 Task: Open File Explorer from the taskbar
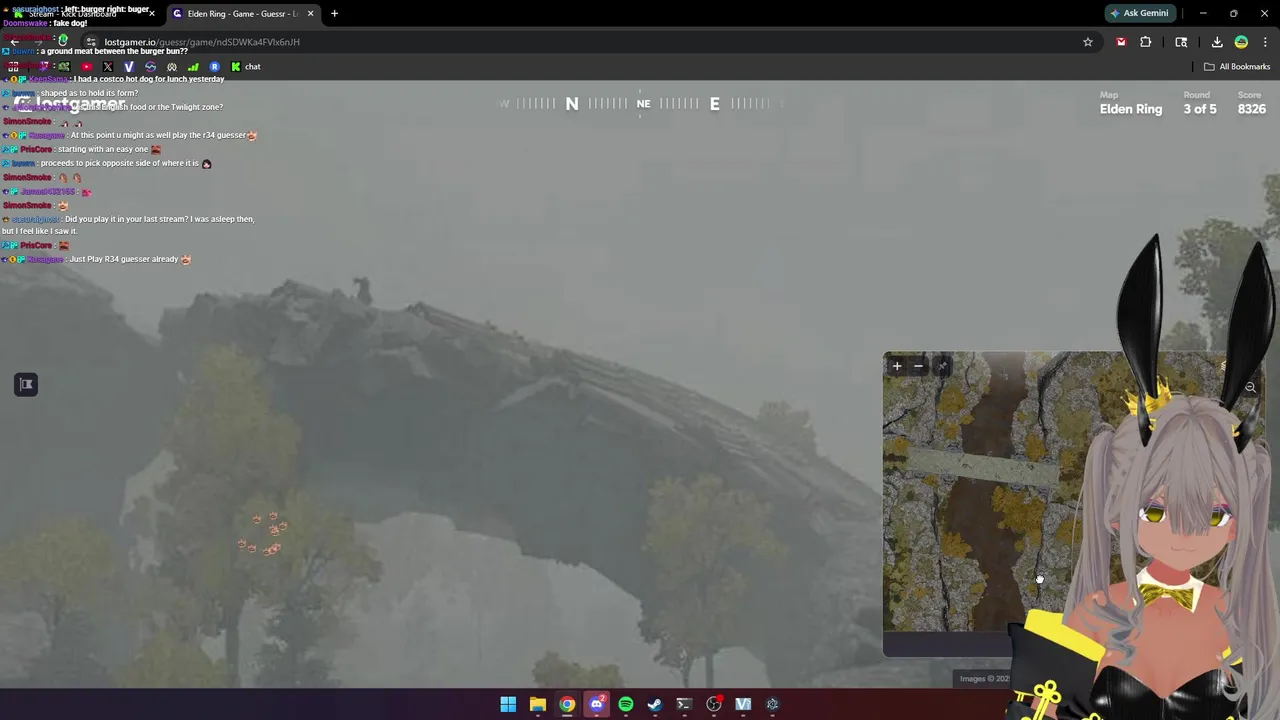pyautogui.click(x=538, y=704)
